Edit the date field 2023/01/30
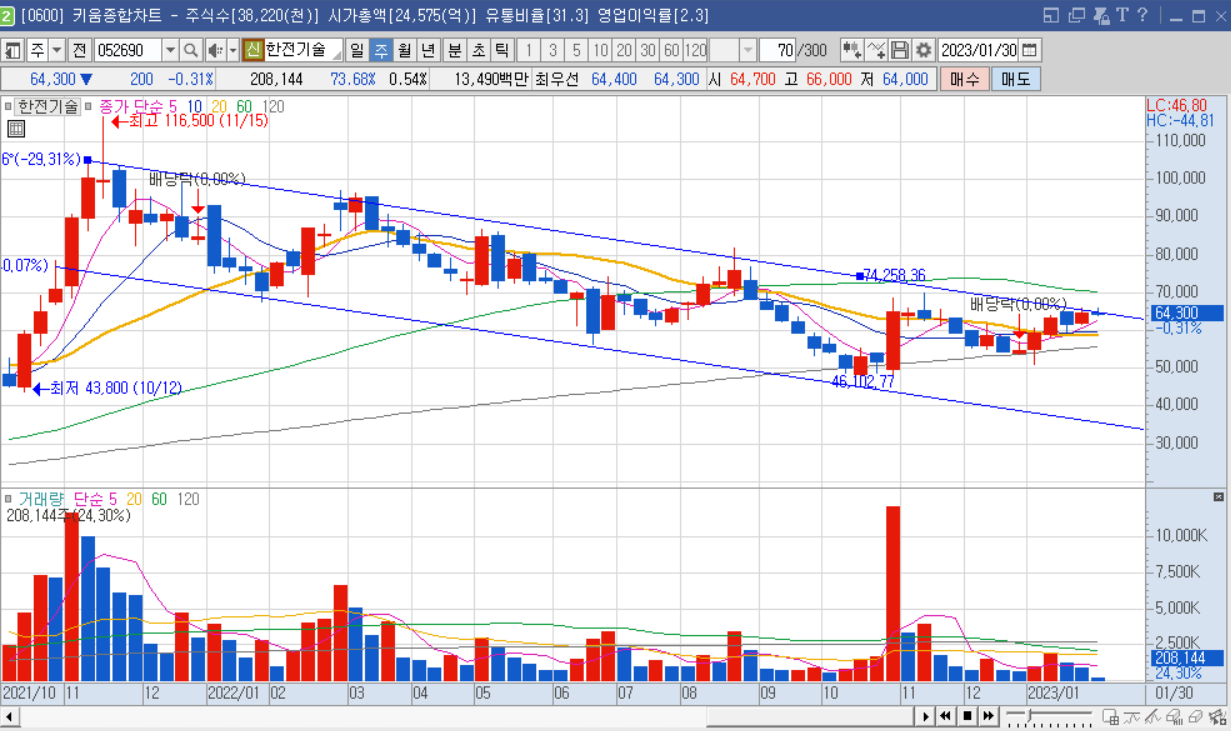1231x731 pixels. tap(978, 50)
